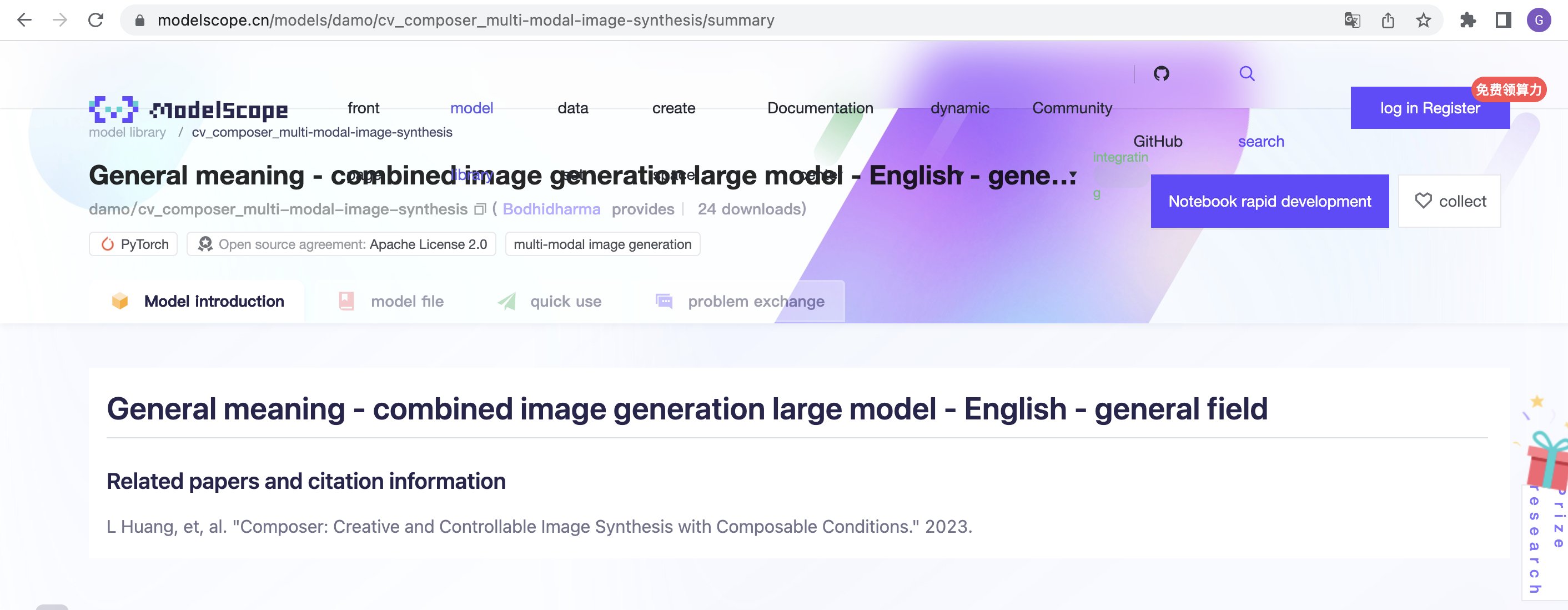The image size is (1568, 610).
Task: Toggle the bookmark star in address bar
Action: [x=1424, y=19]
